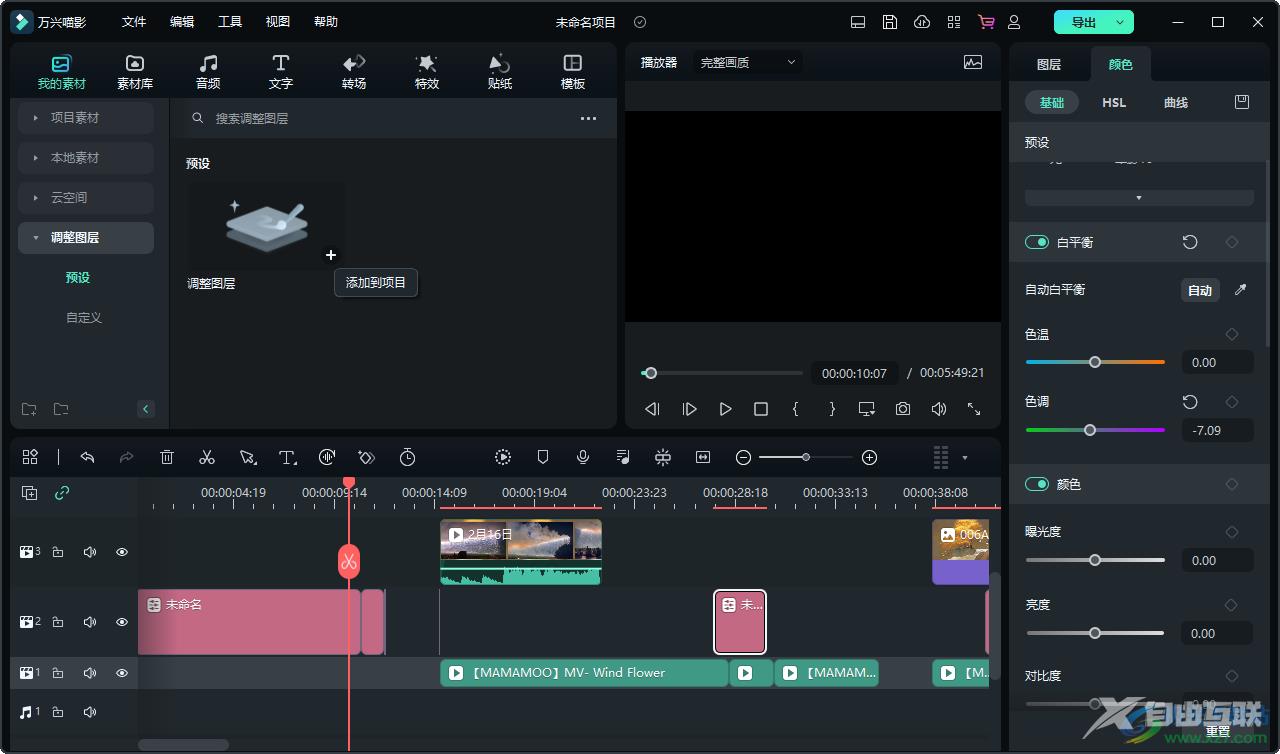The image size is (1280, 754).
Task: Save color preset with disk icon
Action: tap(1242, 102)
